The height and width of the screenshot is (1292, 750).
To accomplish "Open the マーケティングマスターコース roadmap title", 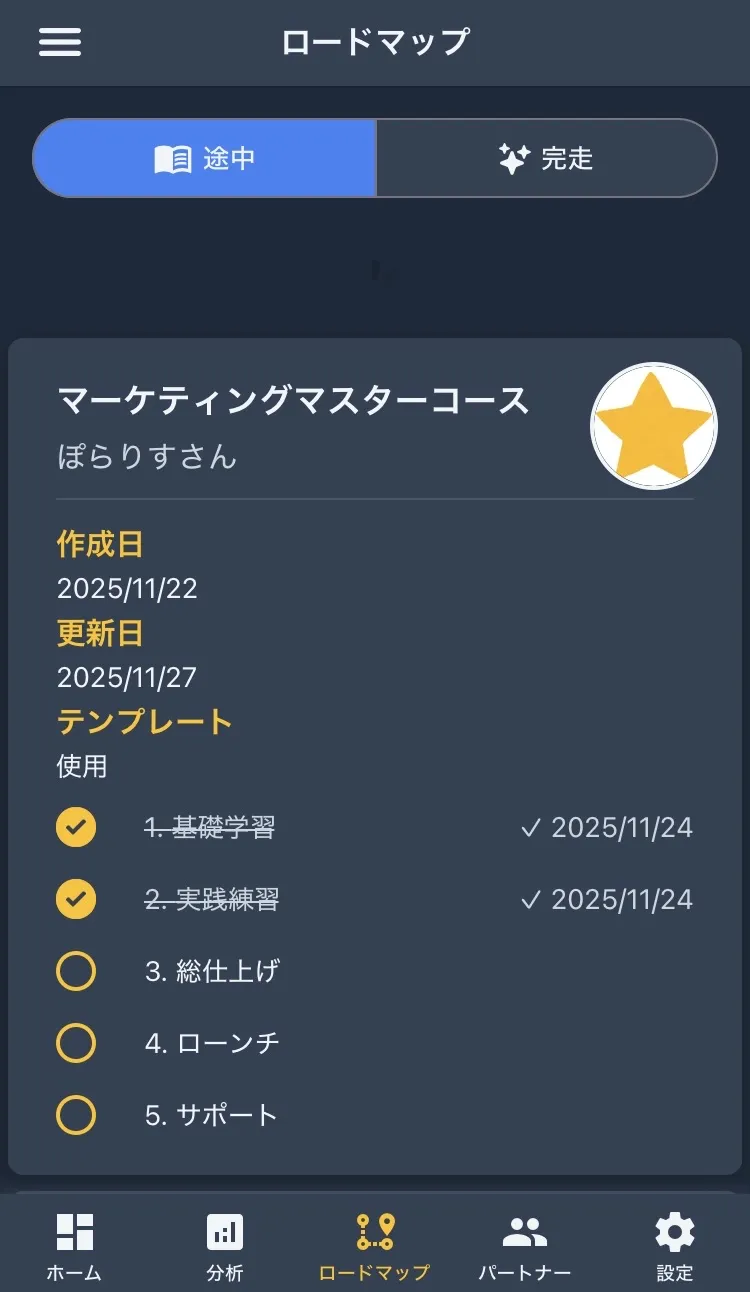I will (293, 401).
